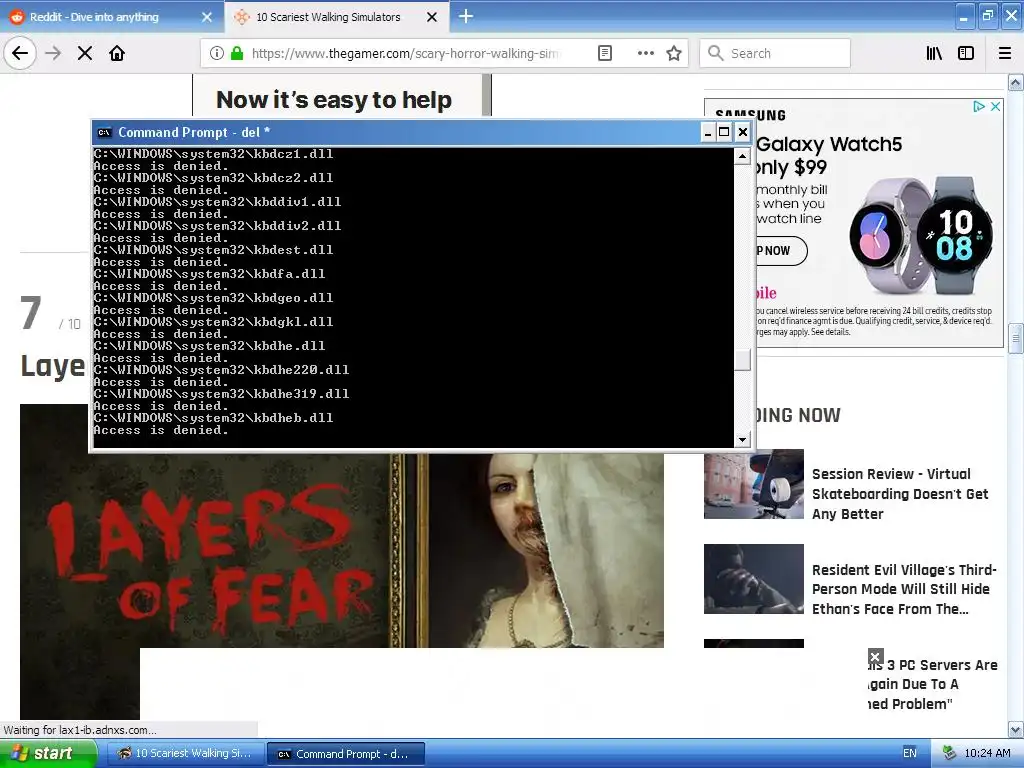Close the 10 Scariest Walking Simulators tab
The width and height of the screenshot is (1024, 768).
pyautogui.click(x=432, y=17)
